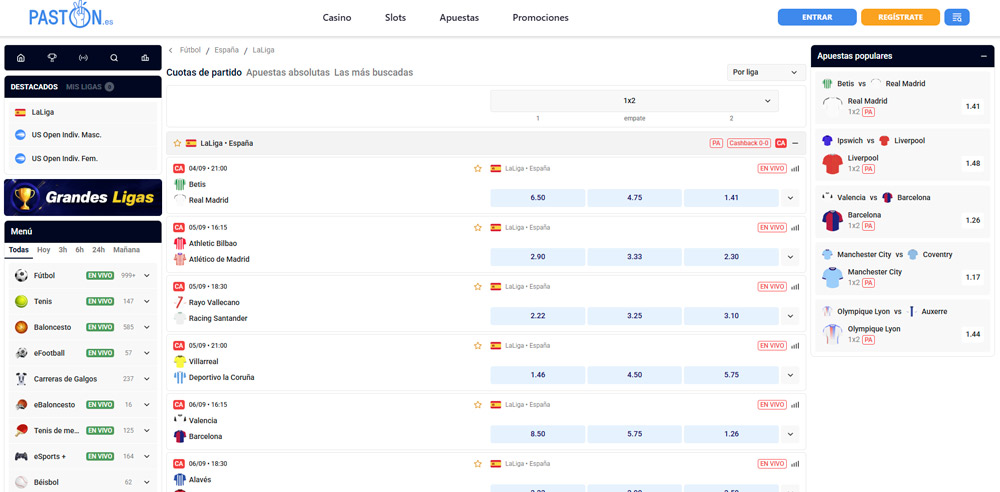Expand more markets for Betis vs Real Madrid
The height and width of the screenshot is (492, 1000).
coord(790,198)
